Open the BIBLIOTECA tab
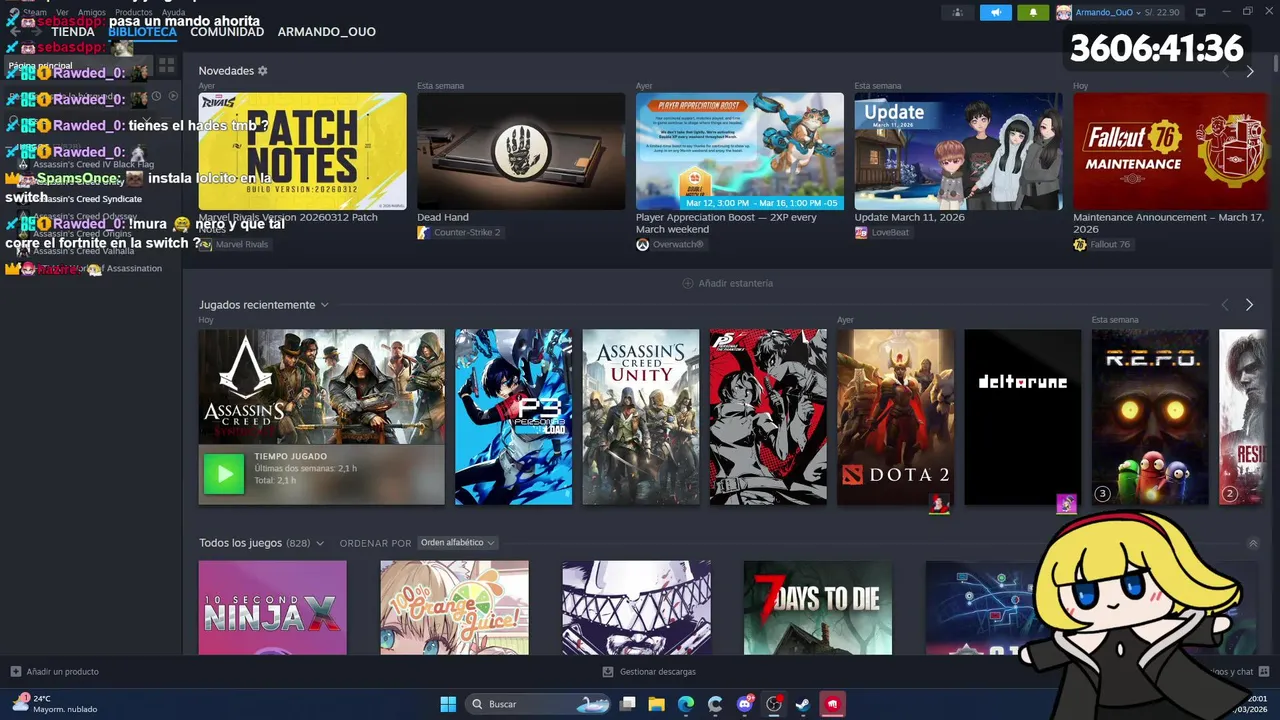 click(142, 32)
